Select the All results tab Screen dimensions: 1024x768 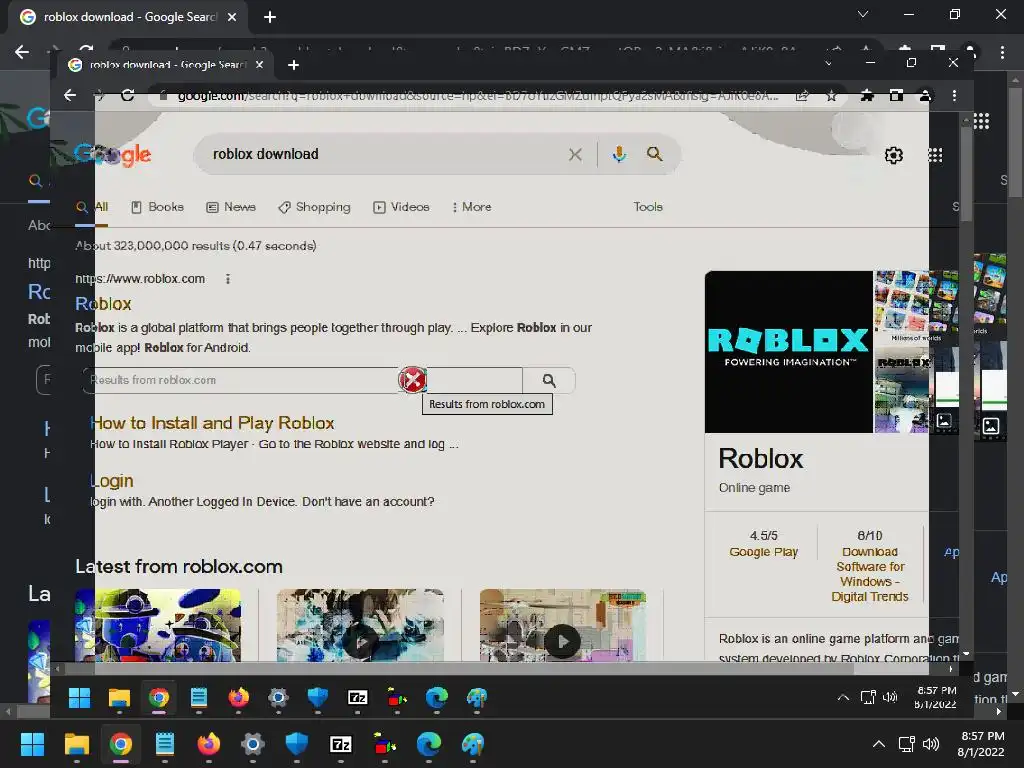click(92, 207)
